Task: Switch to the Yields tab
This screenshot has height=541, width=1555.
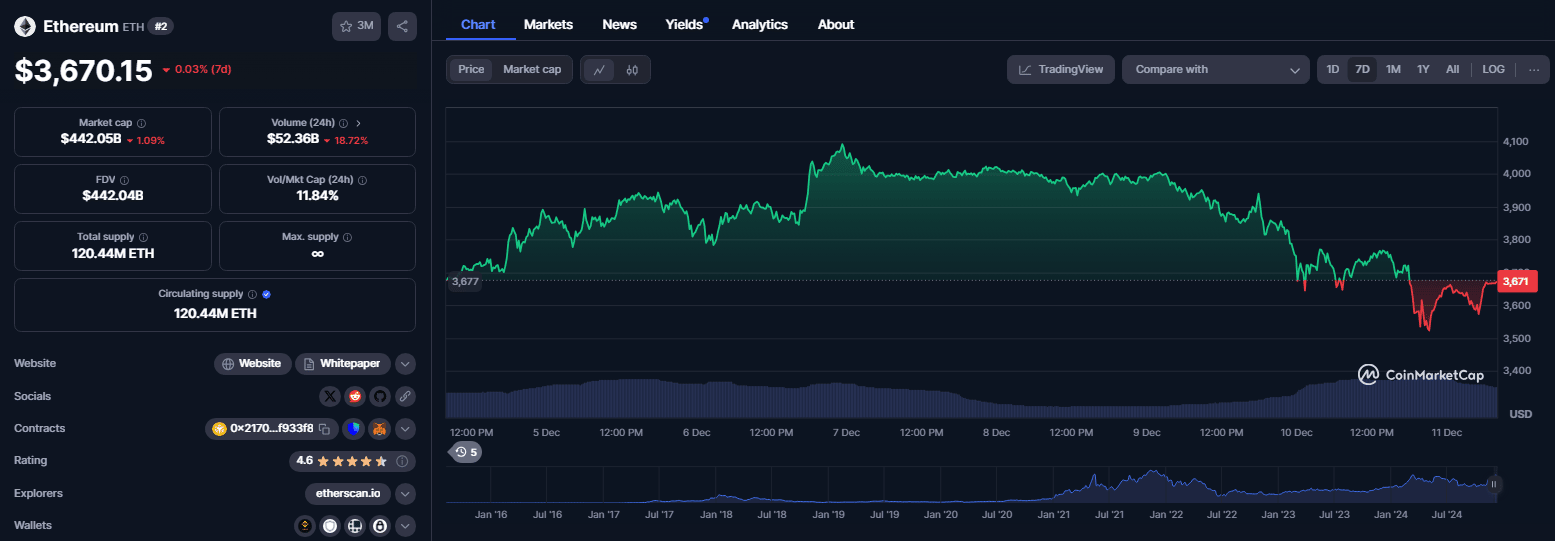Action: pos(686,24)
